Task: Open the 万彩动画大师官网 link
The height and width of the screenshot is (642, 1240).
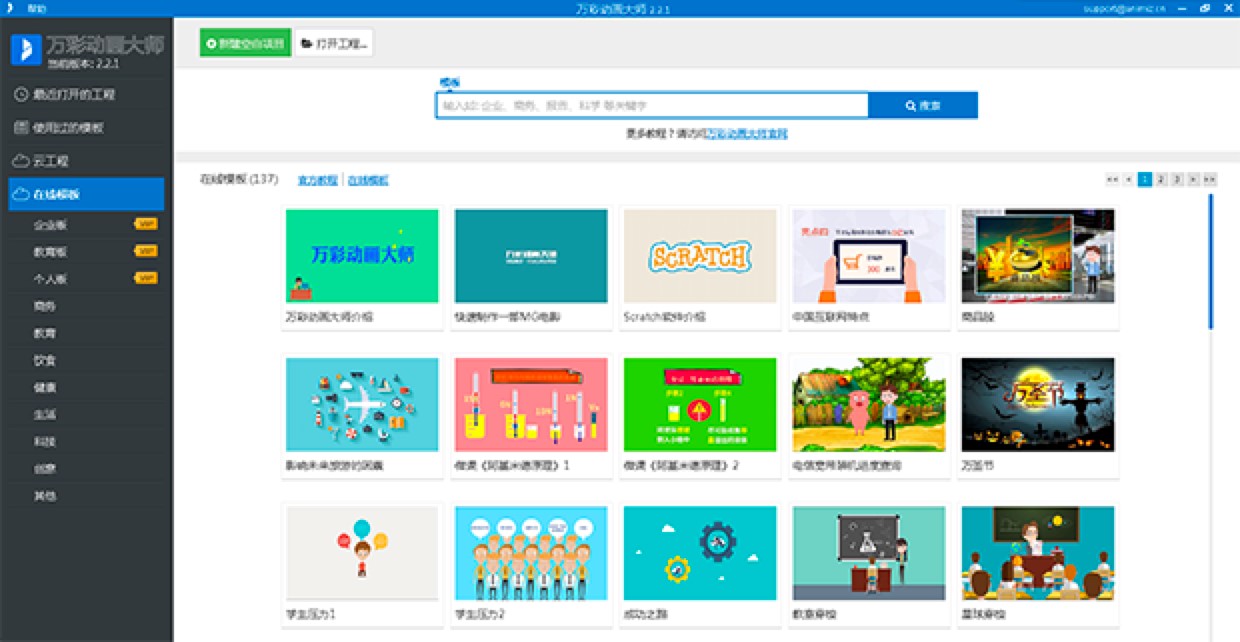Action: tap(747, 133)
